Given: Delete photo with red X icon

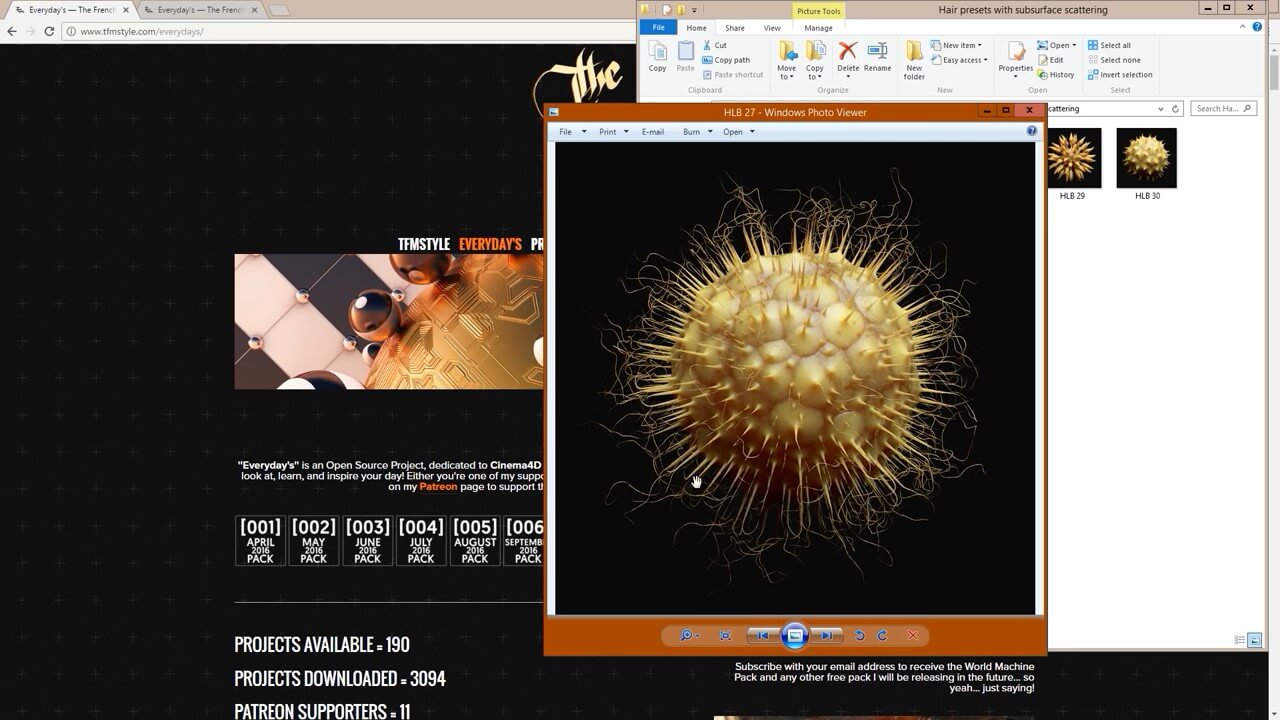Looking at the screenshot, I should pos(912,635).
